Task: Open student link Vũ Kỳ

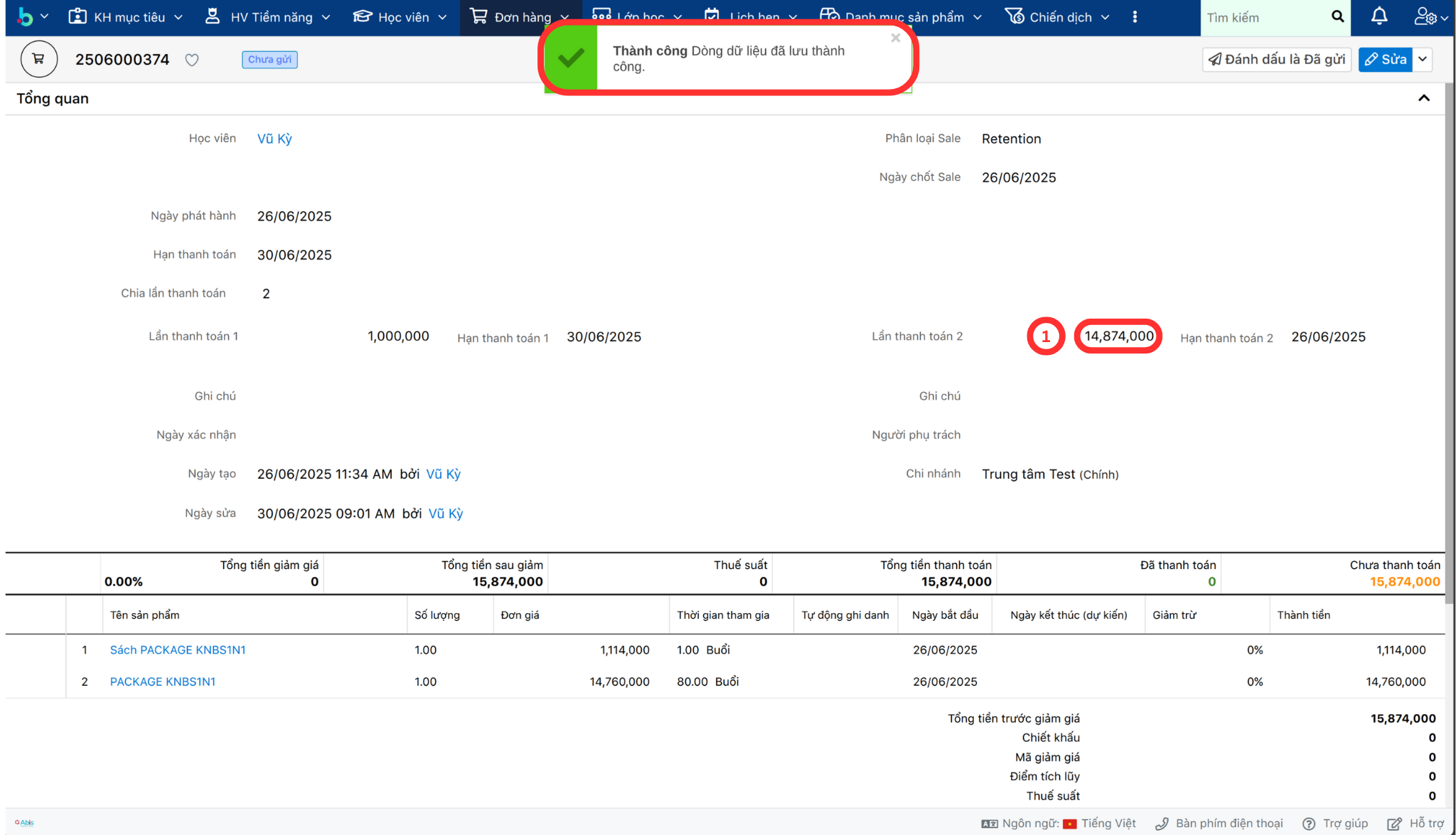Action: (274, 139)
